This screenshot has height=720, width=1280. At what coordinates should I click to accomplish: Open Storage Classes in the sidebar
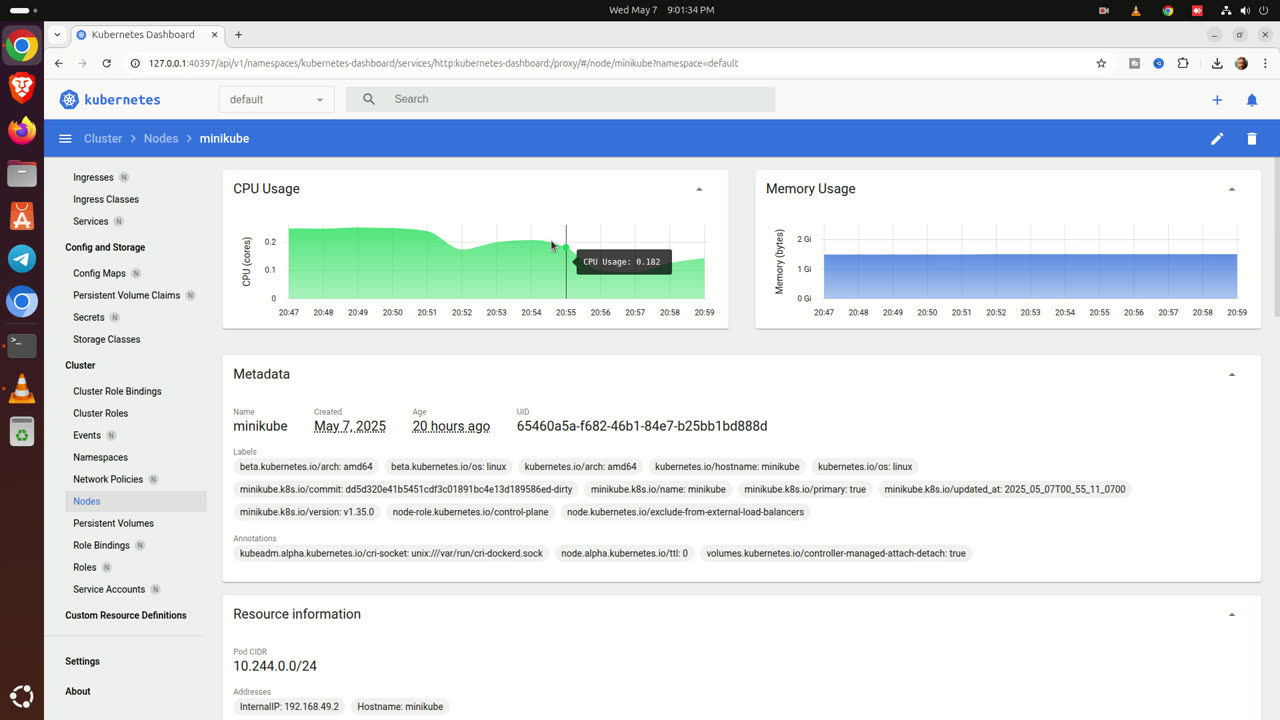coord(107,339)
